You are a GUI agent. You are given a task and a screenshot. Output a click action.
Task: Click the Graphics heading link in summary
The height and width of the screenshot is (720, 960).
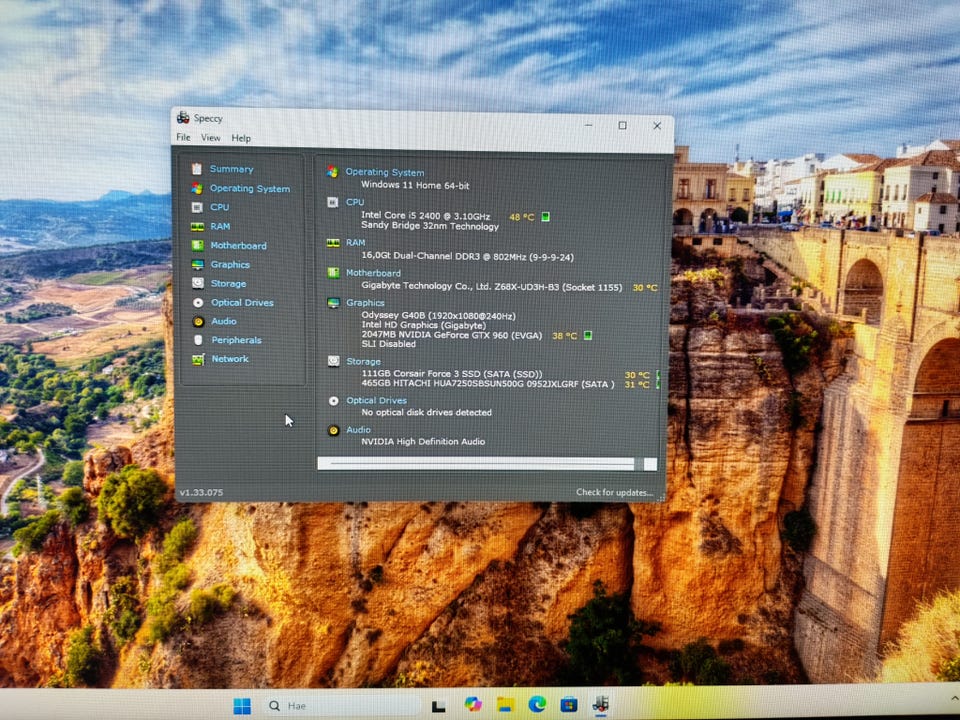(365, 302)
